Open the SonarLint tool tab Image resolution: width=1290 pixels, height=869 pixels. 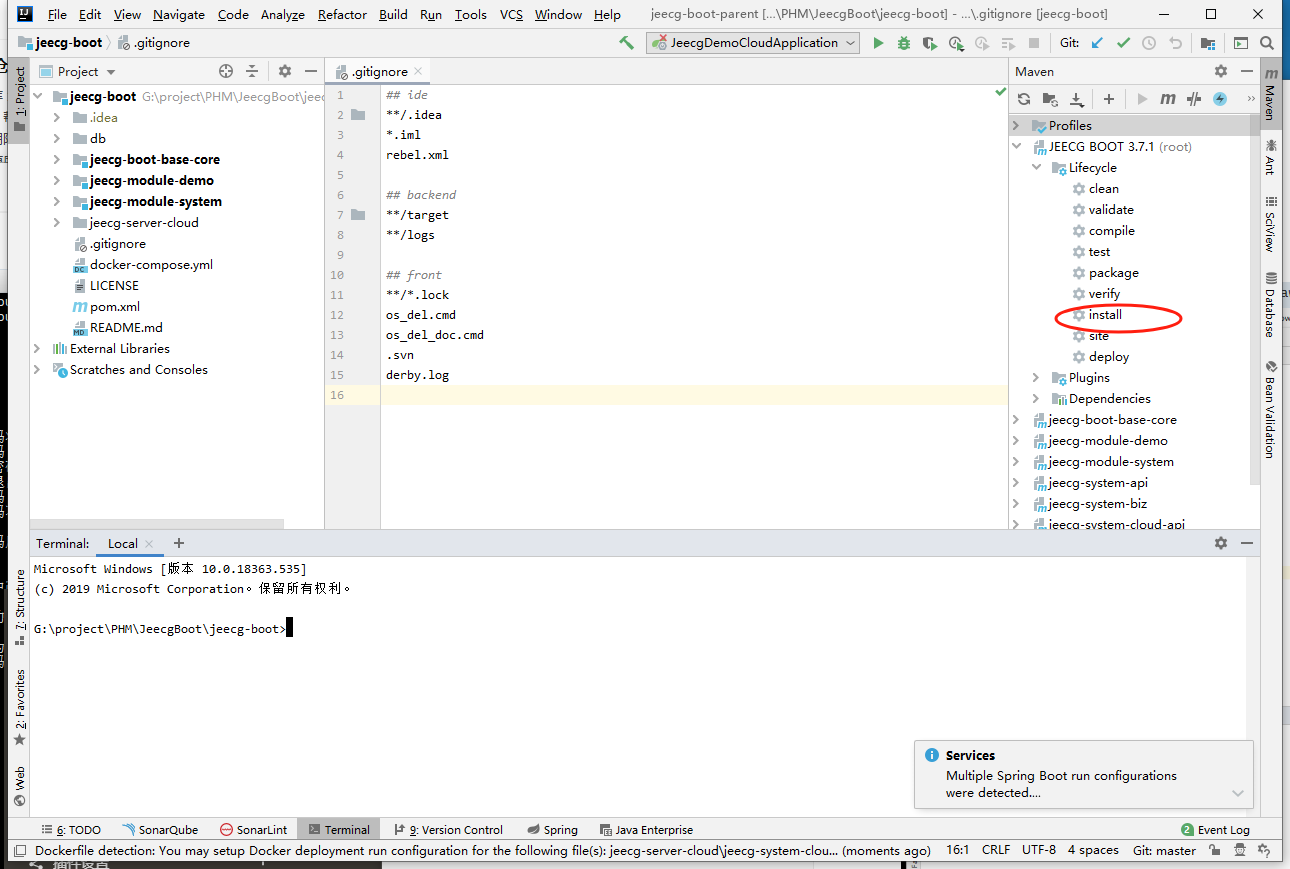point(254,830)
